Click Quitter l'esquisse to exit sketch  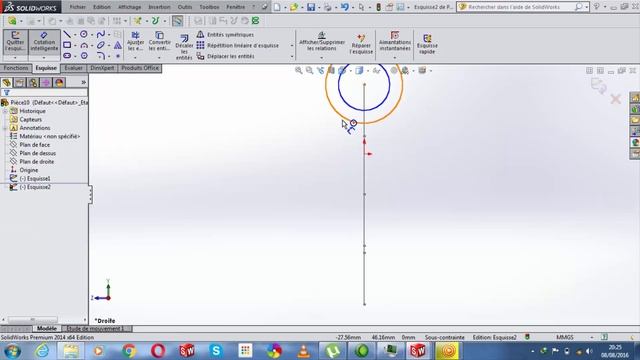point(16,41)
